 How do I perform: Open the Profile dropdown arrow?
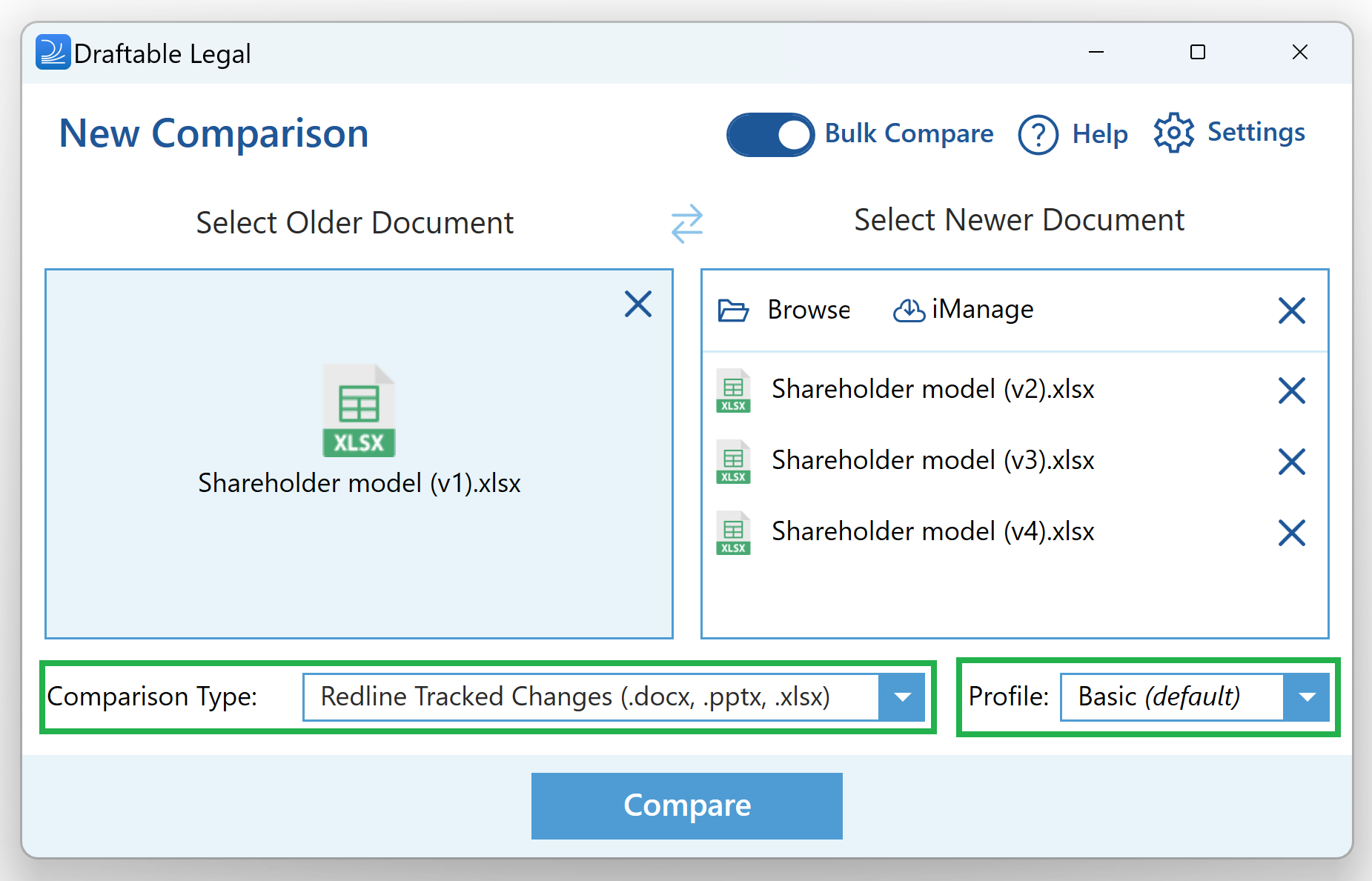point(1307,697)
